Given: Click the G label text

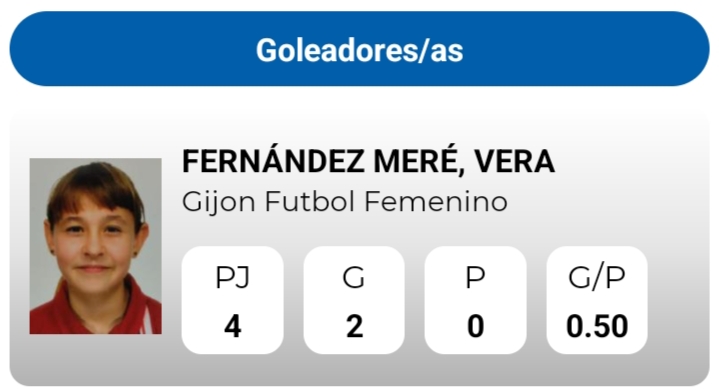Looking at the screenshot, I should (x=354, y=277).
